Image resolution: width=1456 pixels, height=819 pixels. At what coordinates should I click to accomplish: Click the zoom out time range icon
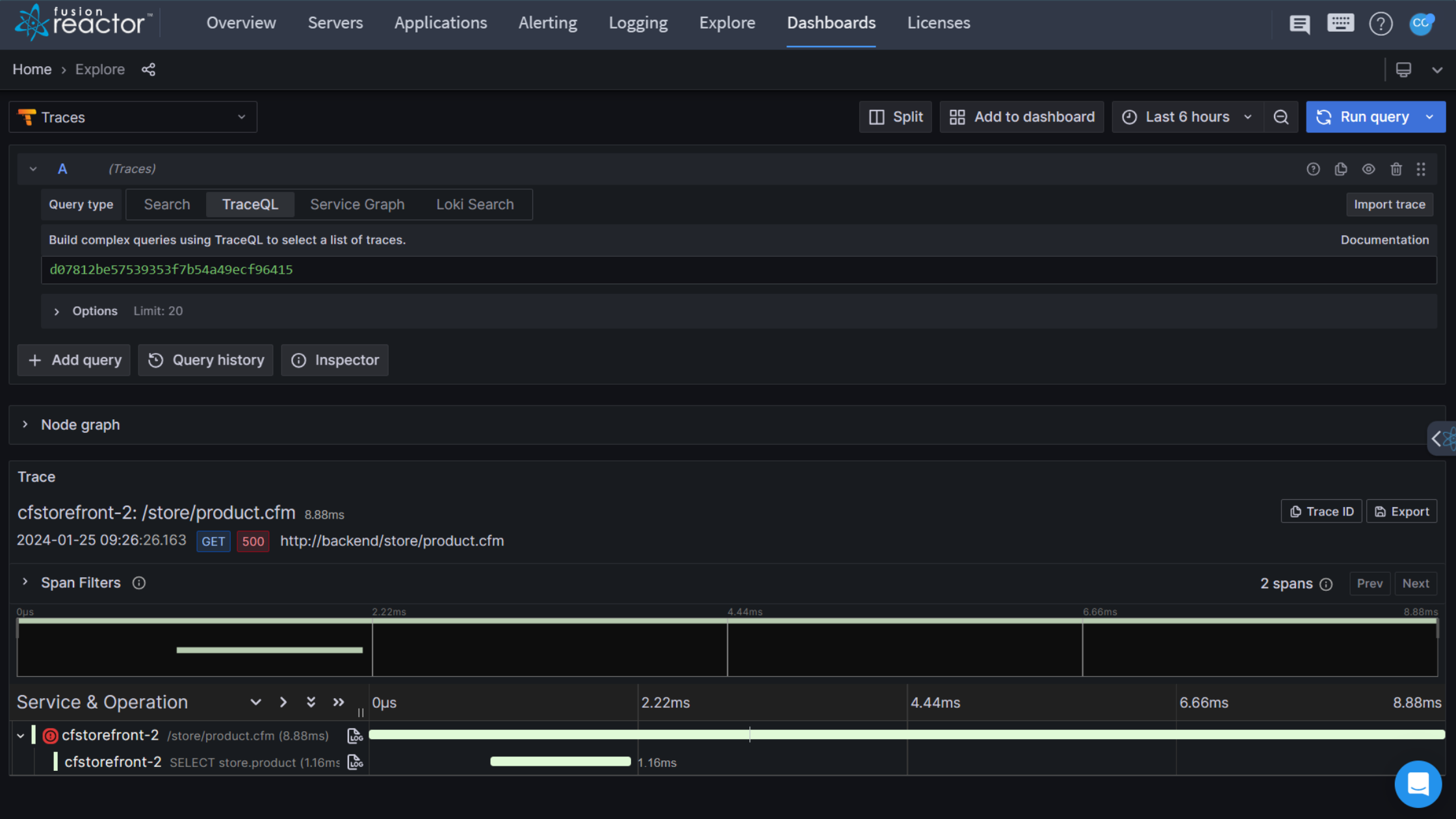point(1280,117)
